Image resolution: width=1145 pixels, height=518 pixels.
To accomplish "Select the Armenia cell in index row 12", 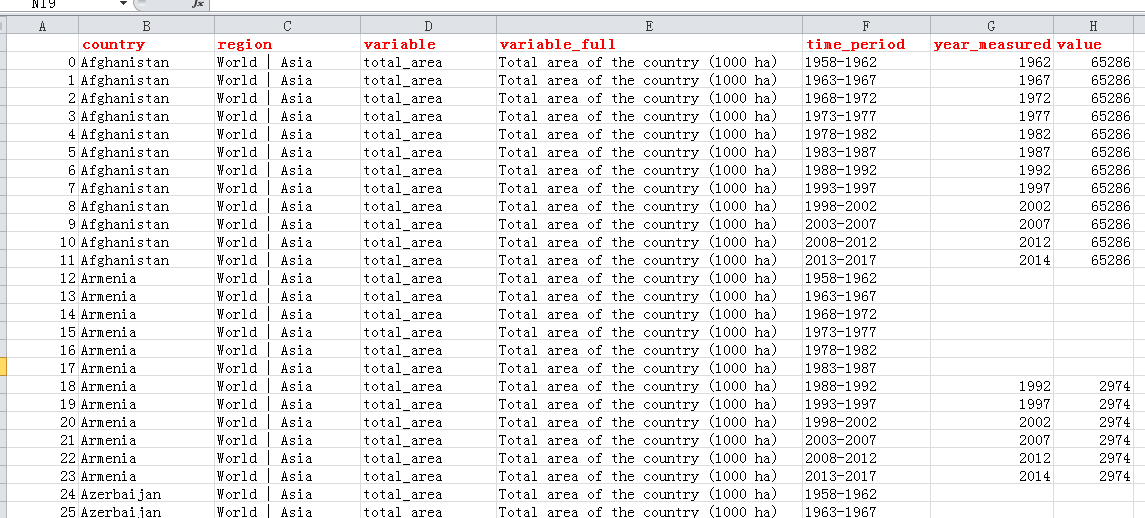I will (x=146, y=278).
